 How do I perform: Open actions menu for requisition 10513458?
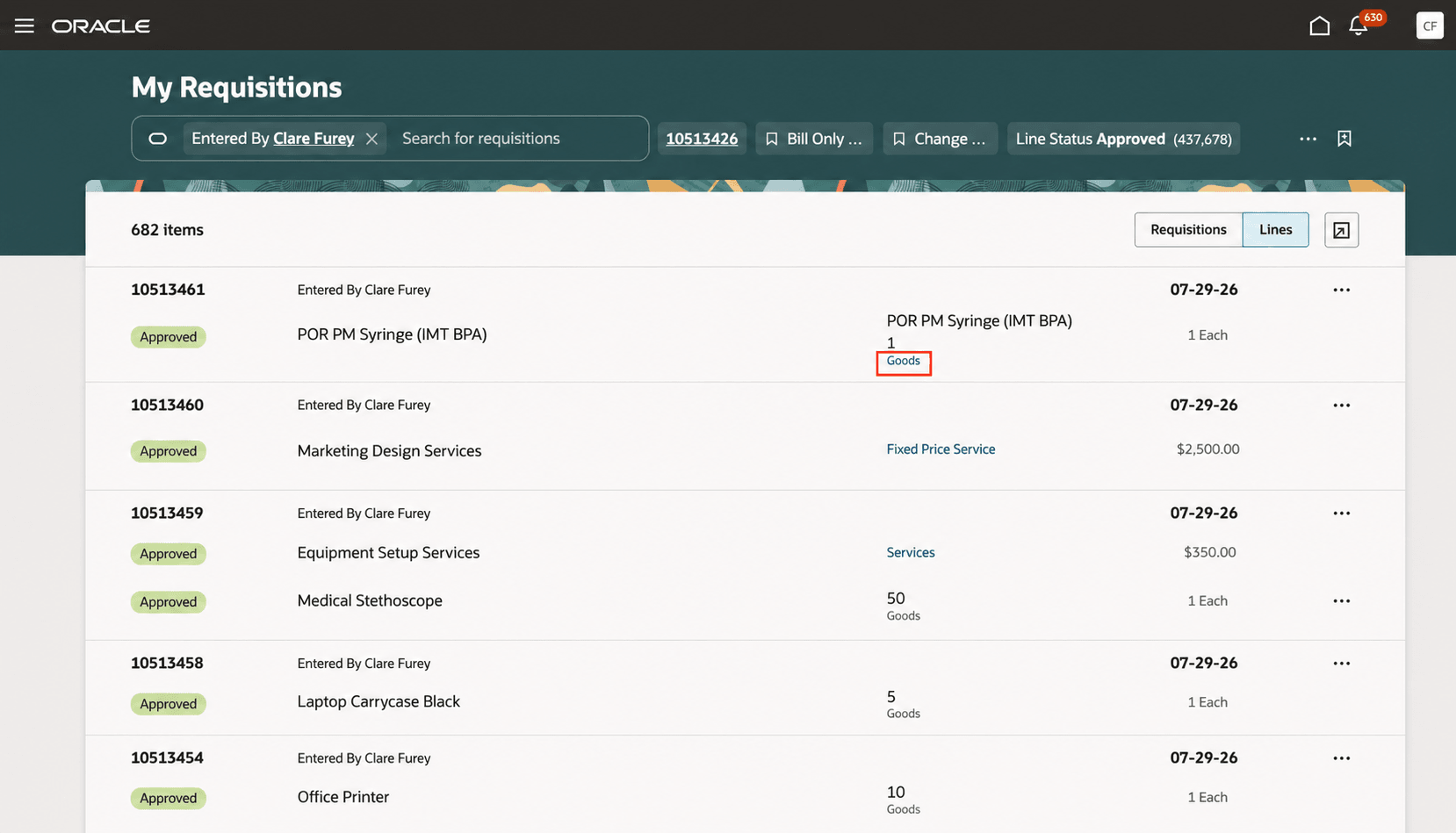1341,664
